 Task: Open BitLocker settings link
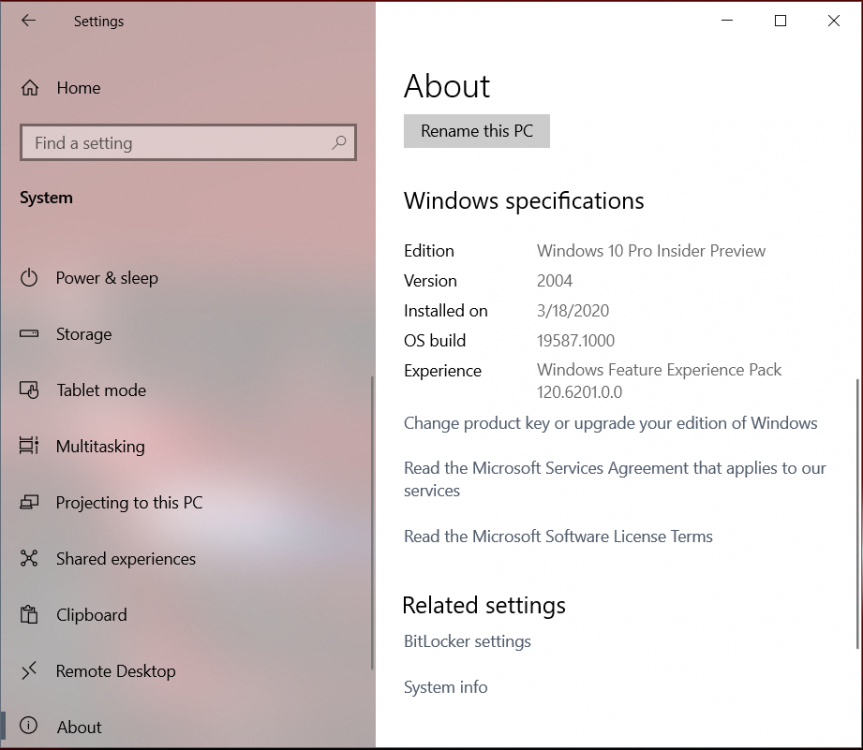[x=467, y=641]
